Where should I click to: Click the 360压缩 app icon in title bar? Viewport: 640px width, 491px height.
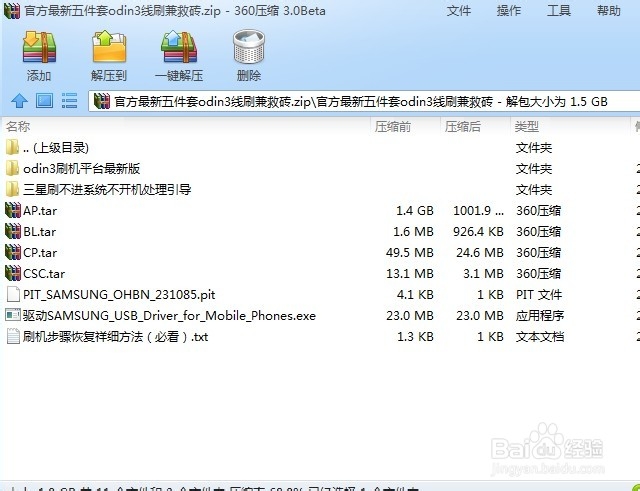[x=12, y=11]
